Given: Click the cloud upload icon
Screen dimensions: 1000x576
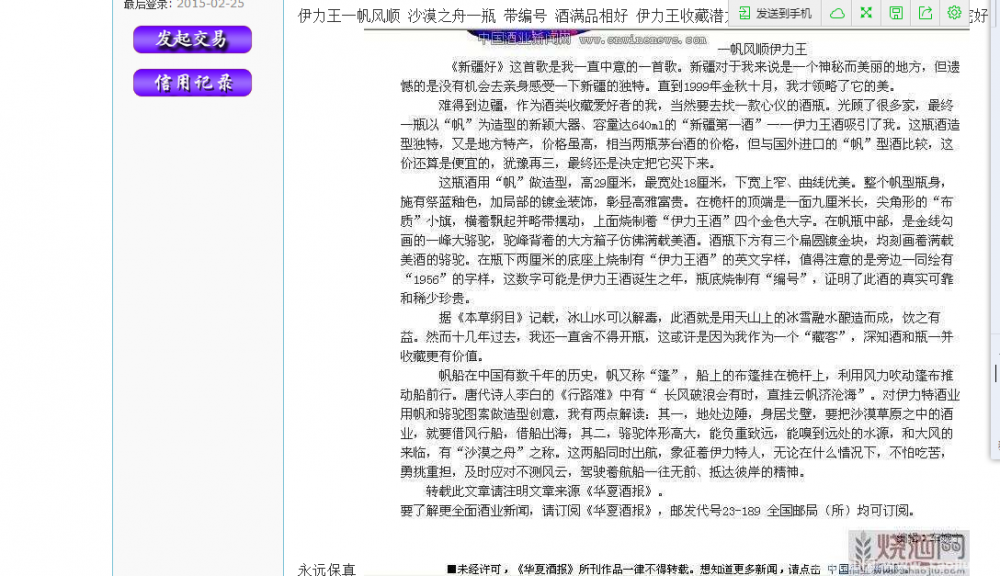Looking at the screenshot, I should pyautogui.click(x=837, y=13).
